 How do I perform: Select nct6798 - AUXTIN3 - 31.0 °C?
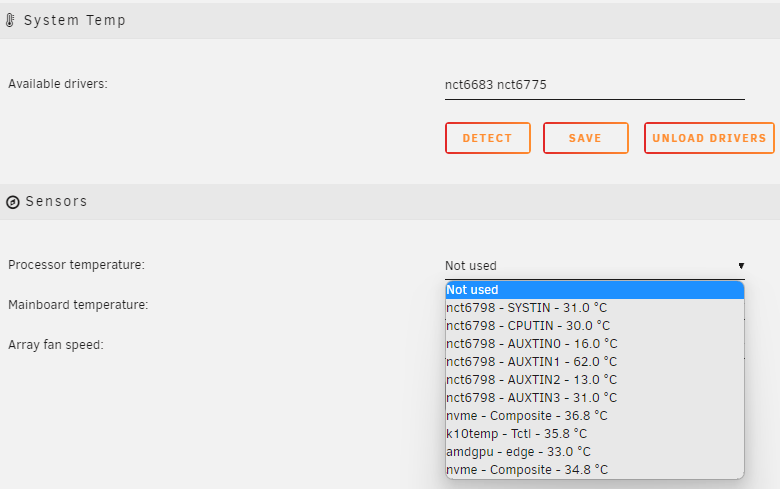pos(594,397)
